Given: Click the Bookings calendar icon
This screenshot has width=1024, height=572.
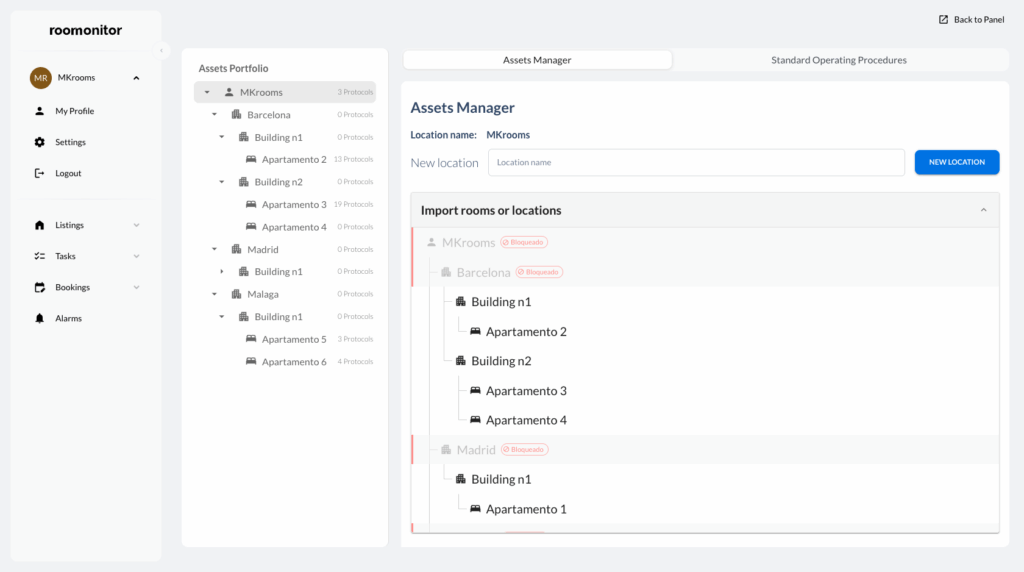Looking at the screenshot, I should point(40,287).
